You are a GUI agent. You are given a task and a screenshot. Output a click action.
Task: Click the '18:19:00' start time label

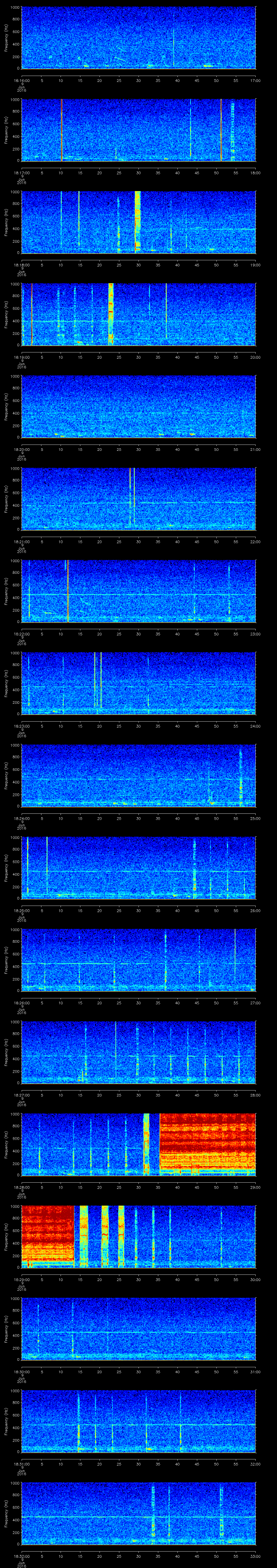coord(21,357)
